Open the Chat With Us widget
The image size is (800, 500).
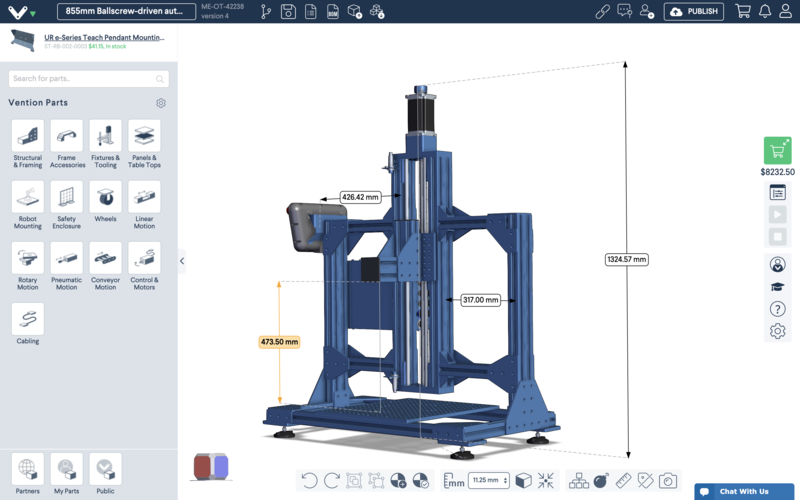click(744, 491)
